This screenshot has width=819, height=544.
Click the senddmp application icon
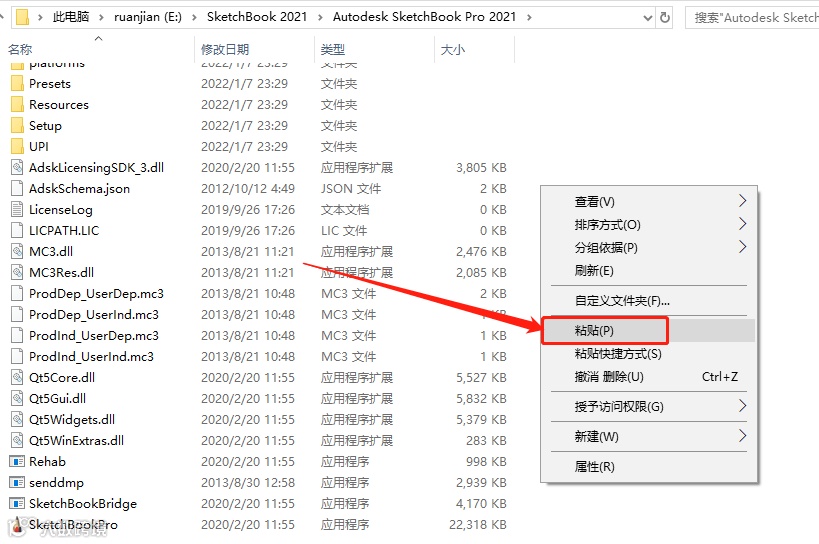pyautogui.click(x=17, y=482)
